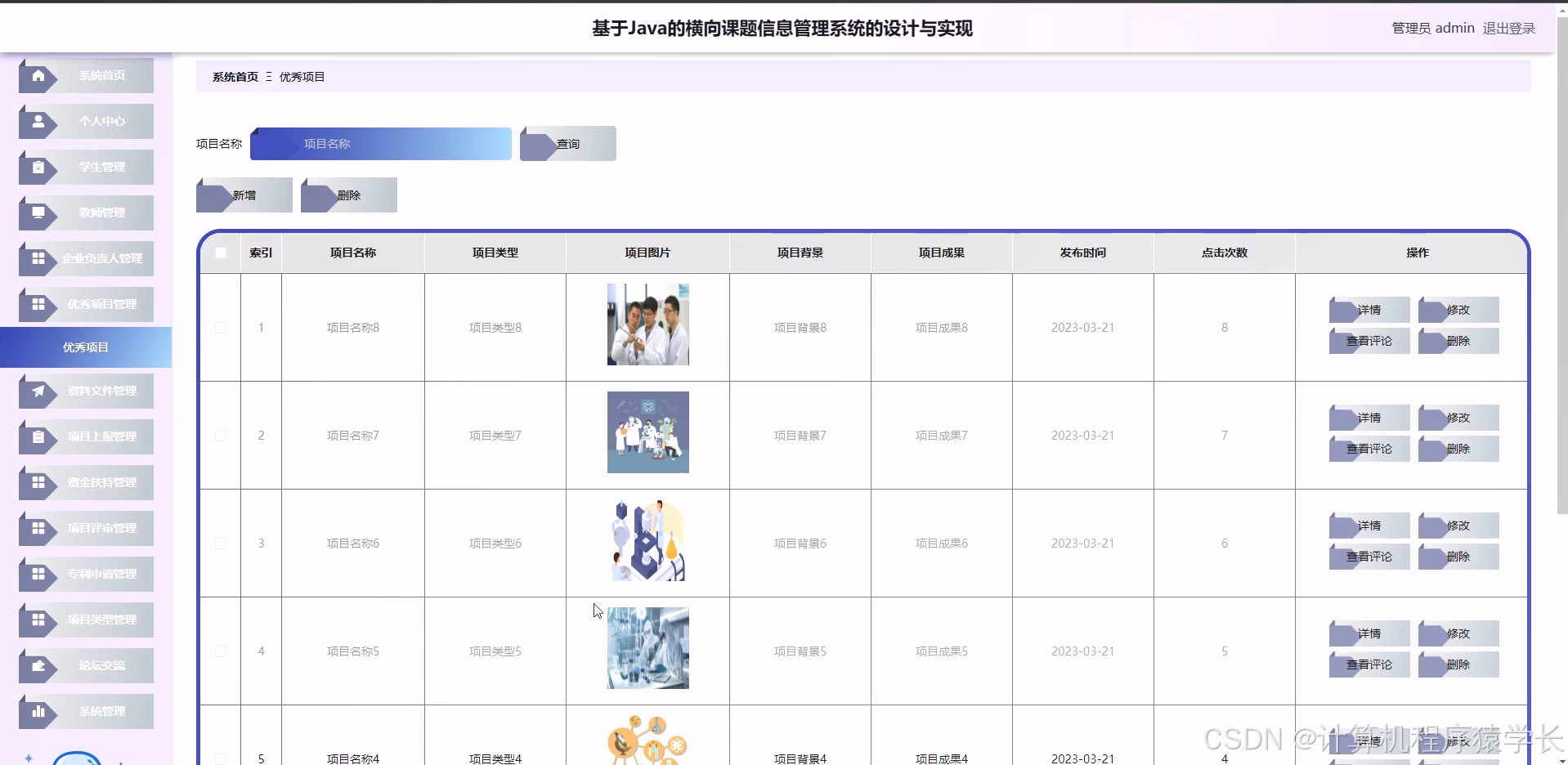Open 学生管理 via its sidebar icon

click(39, 167)
